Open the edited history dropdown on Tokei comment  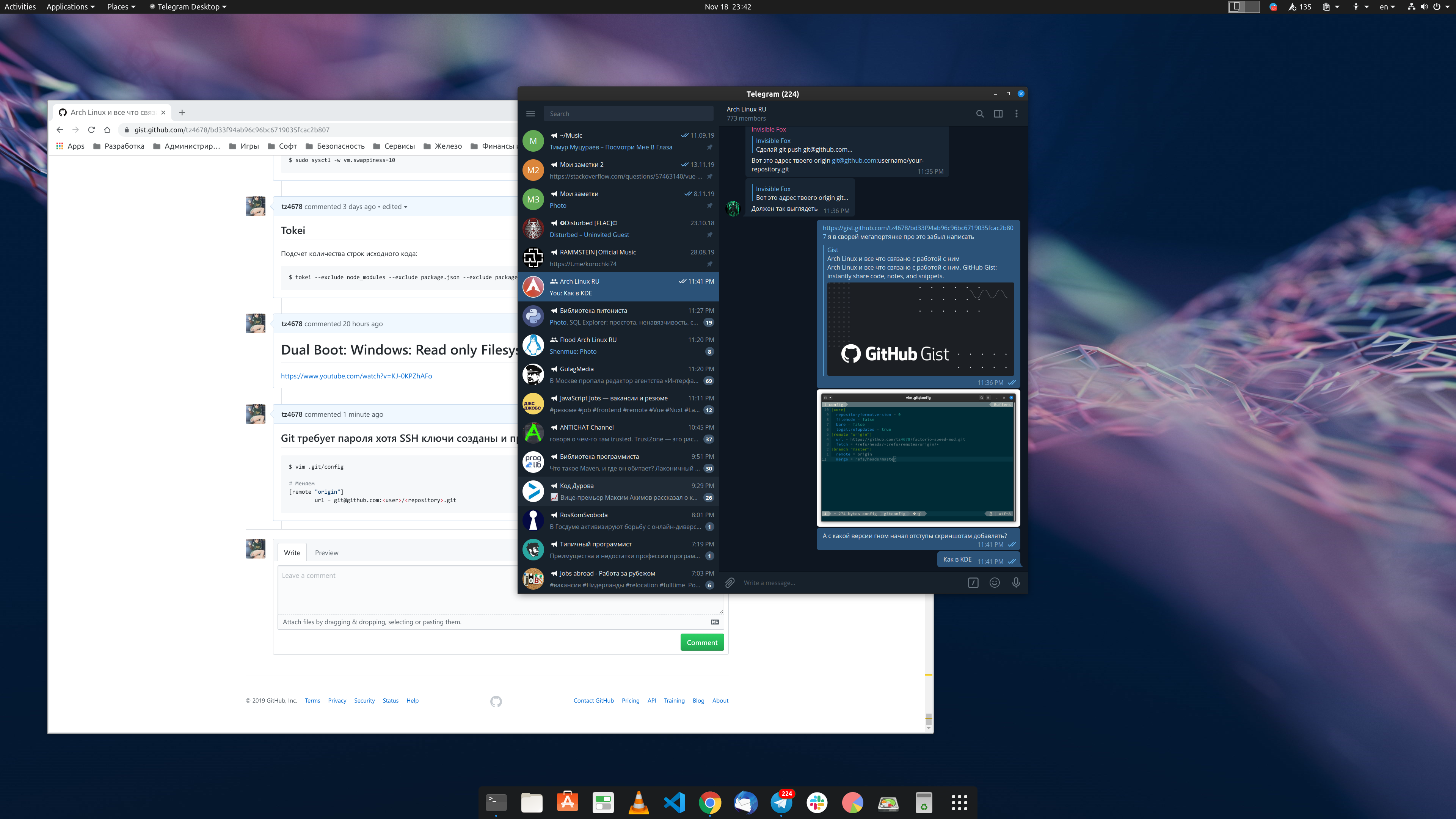[394, 207]
